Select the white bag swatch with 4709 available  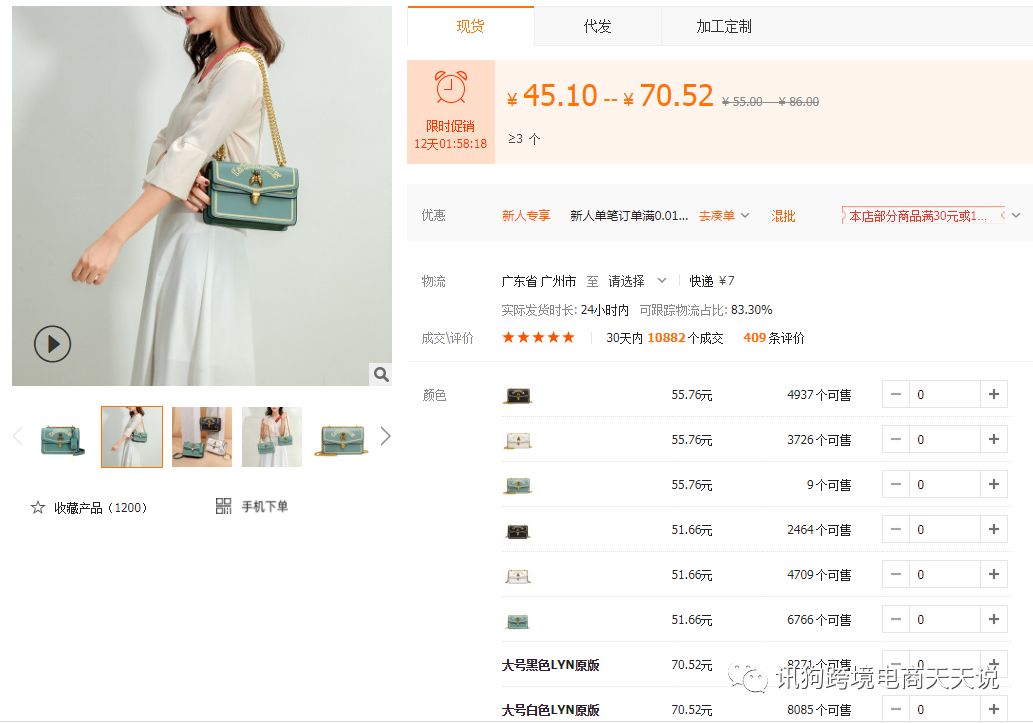coord(518,575)
